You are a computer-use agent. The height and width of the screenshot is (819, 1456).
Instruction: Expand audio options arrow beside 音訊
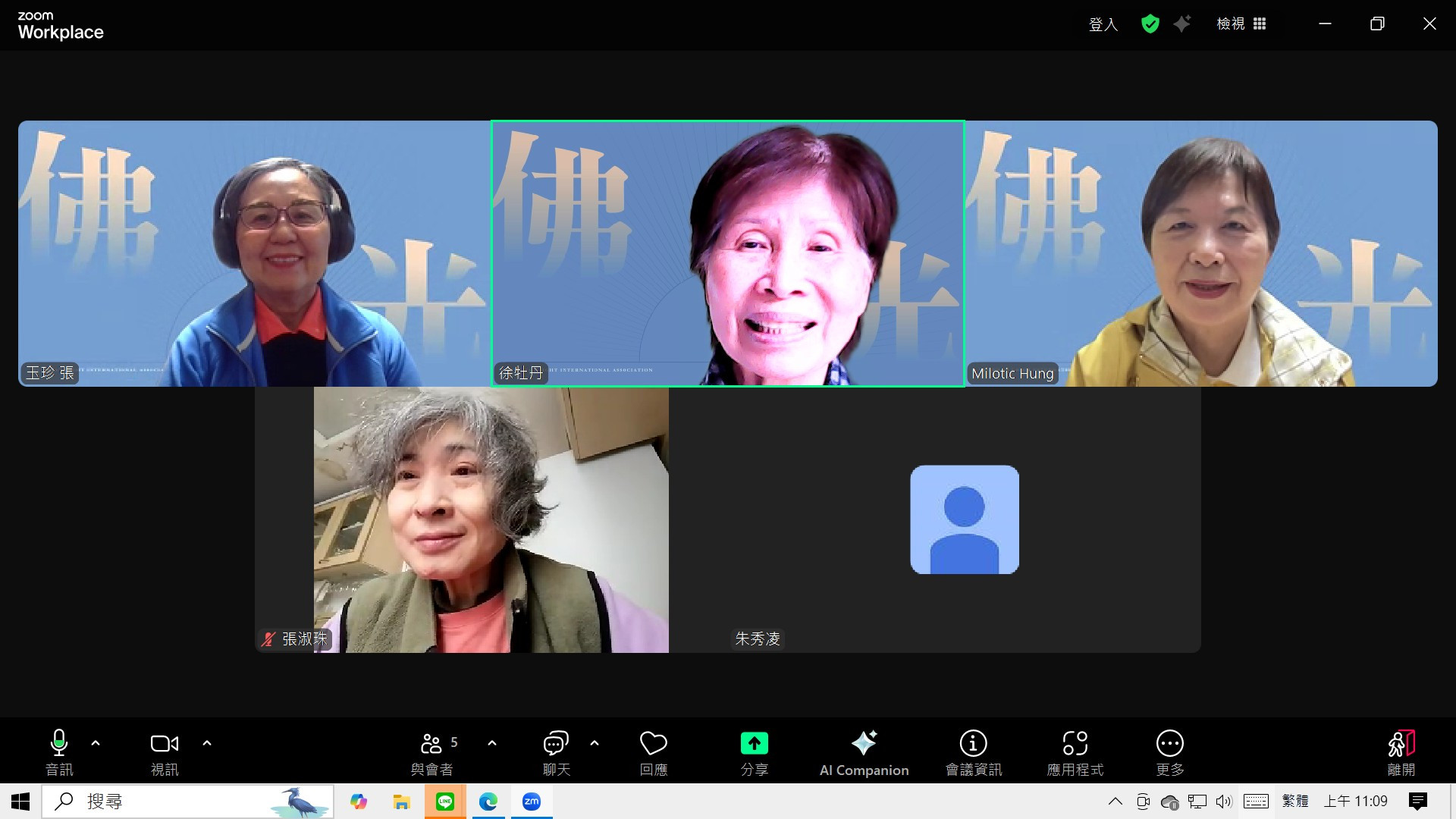(x=96, y=743)
